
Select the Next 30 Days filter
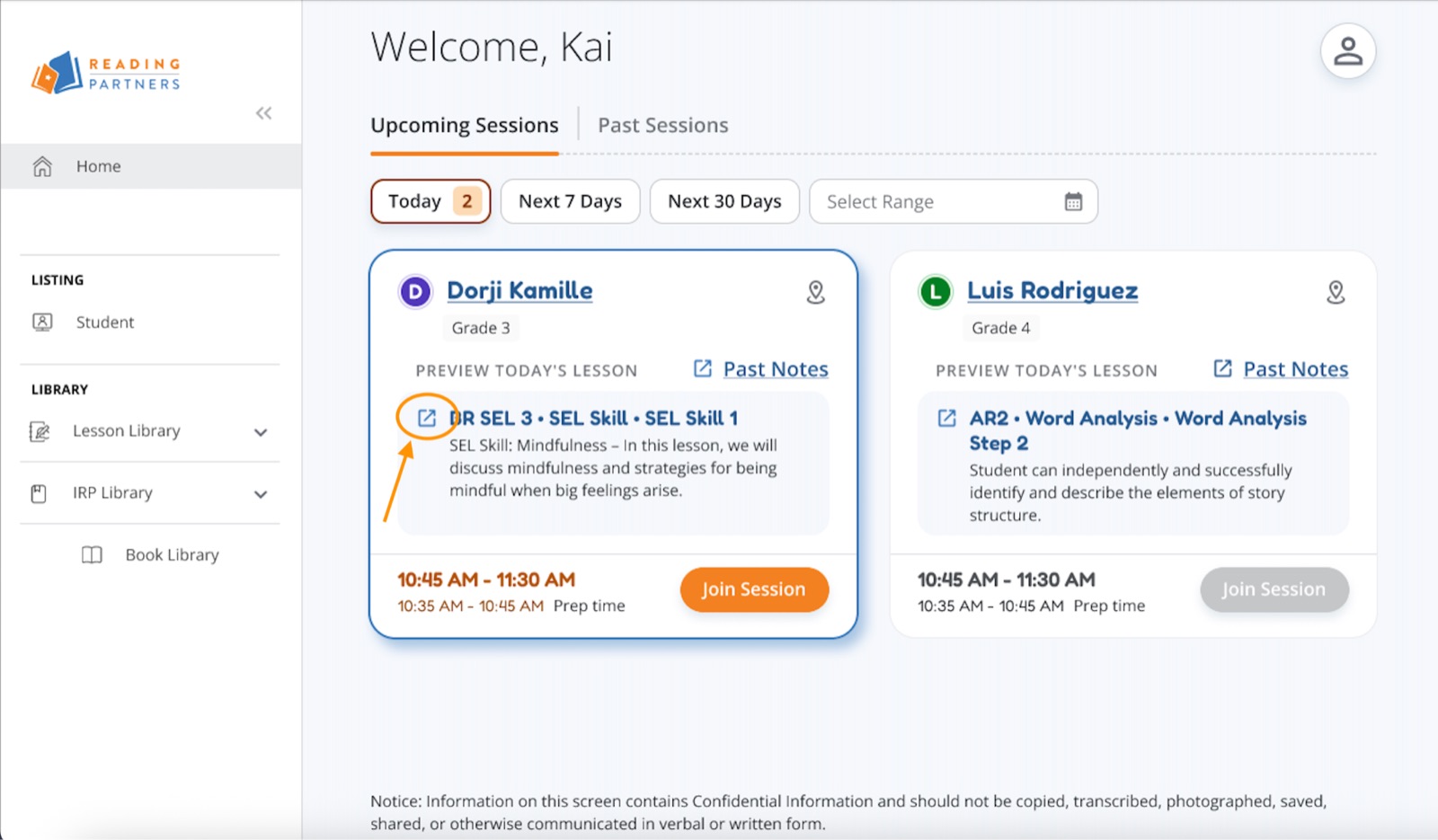(x=724, y=201)
